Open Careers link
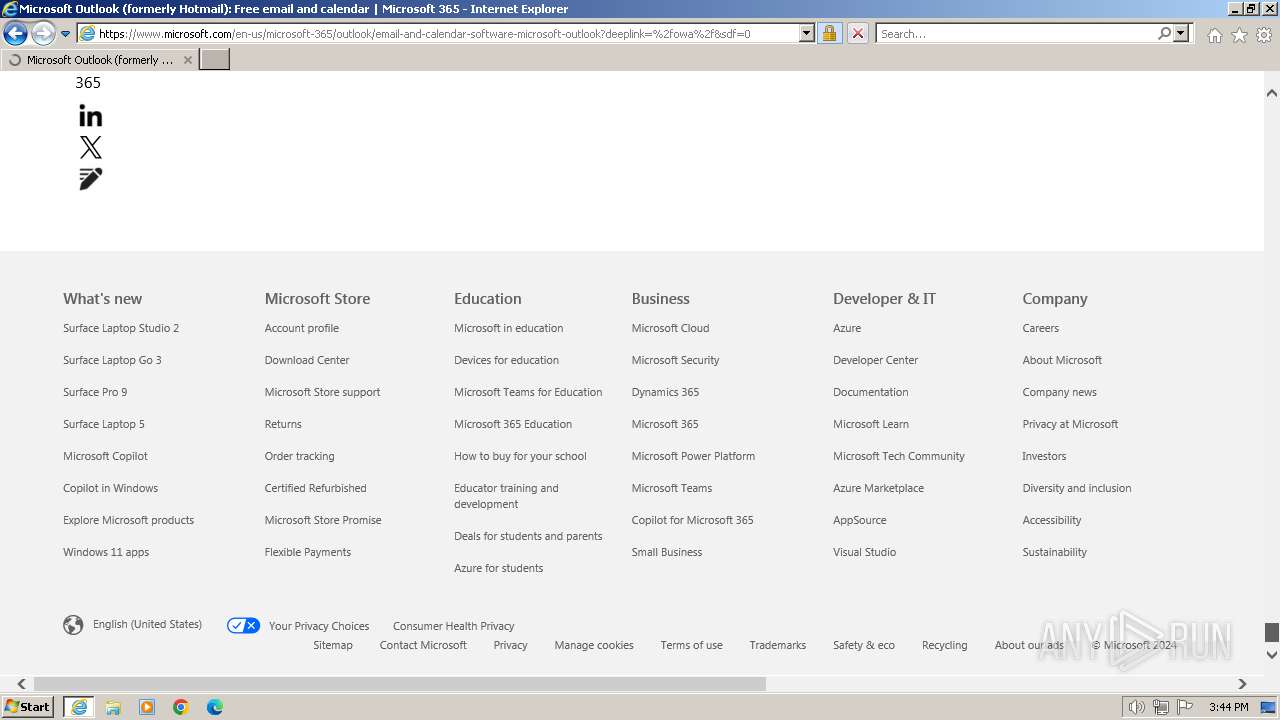The height and width of the screenshot is (720, 1280). click(x=1041, y=328)
